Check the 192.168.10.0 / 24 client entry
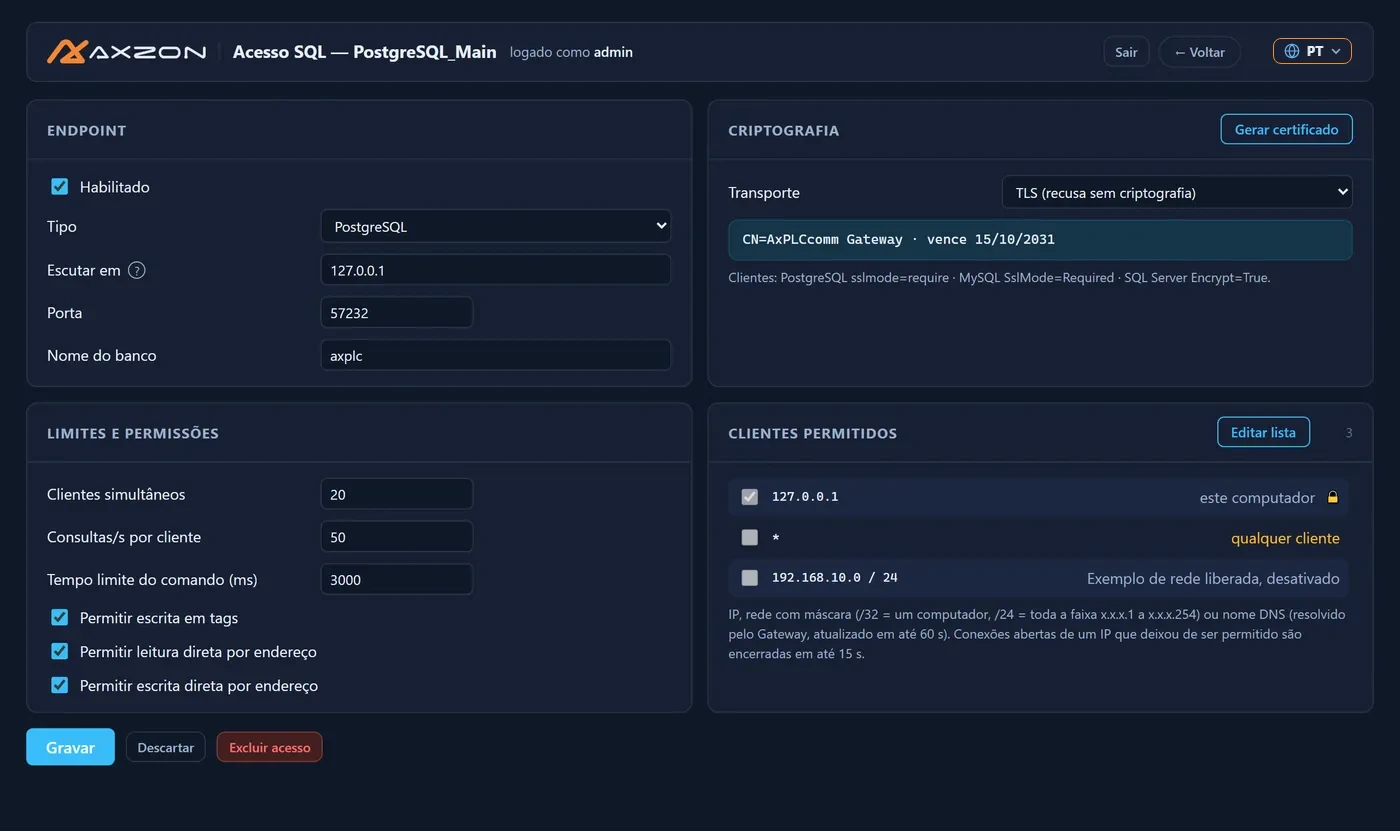The image size is (1400, 831). (x=750, y=578)
